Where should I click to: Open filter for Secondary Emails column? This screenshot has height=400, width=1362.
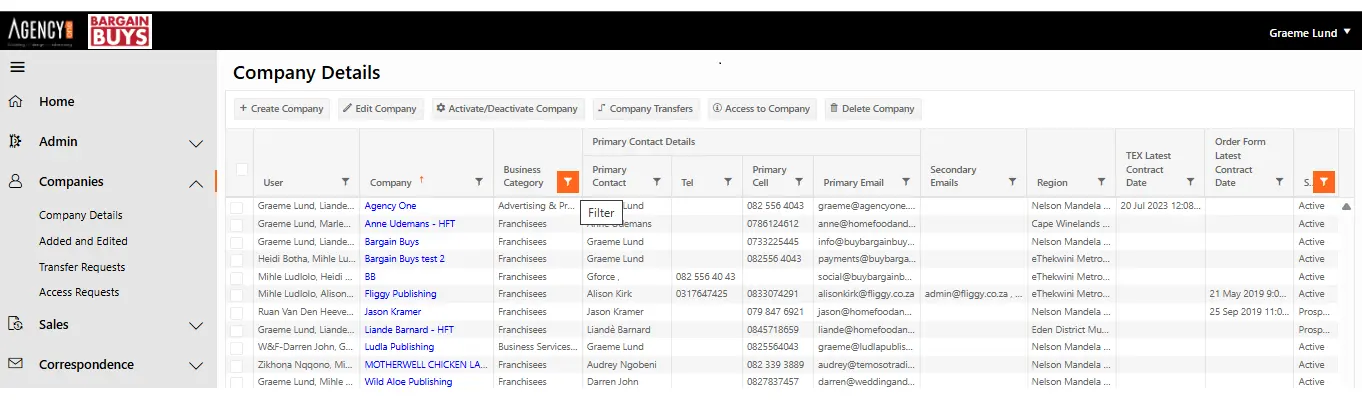(x=1012, y=182)
